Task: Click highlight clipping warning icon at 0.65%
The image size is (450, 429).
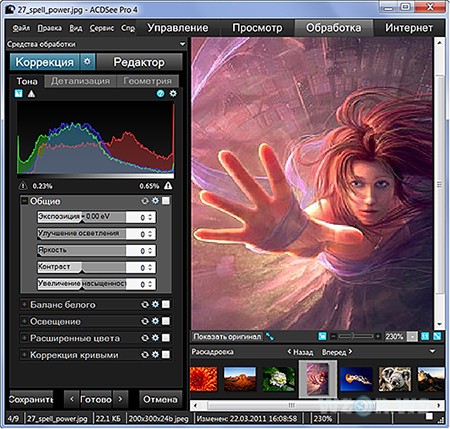Action: tap(168, 186)
